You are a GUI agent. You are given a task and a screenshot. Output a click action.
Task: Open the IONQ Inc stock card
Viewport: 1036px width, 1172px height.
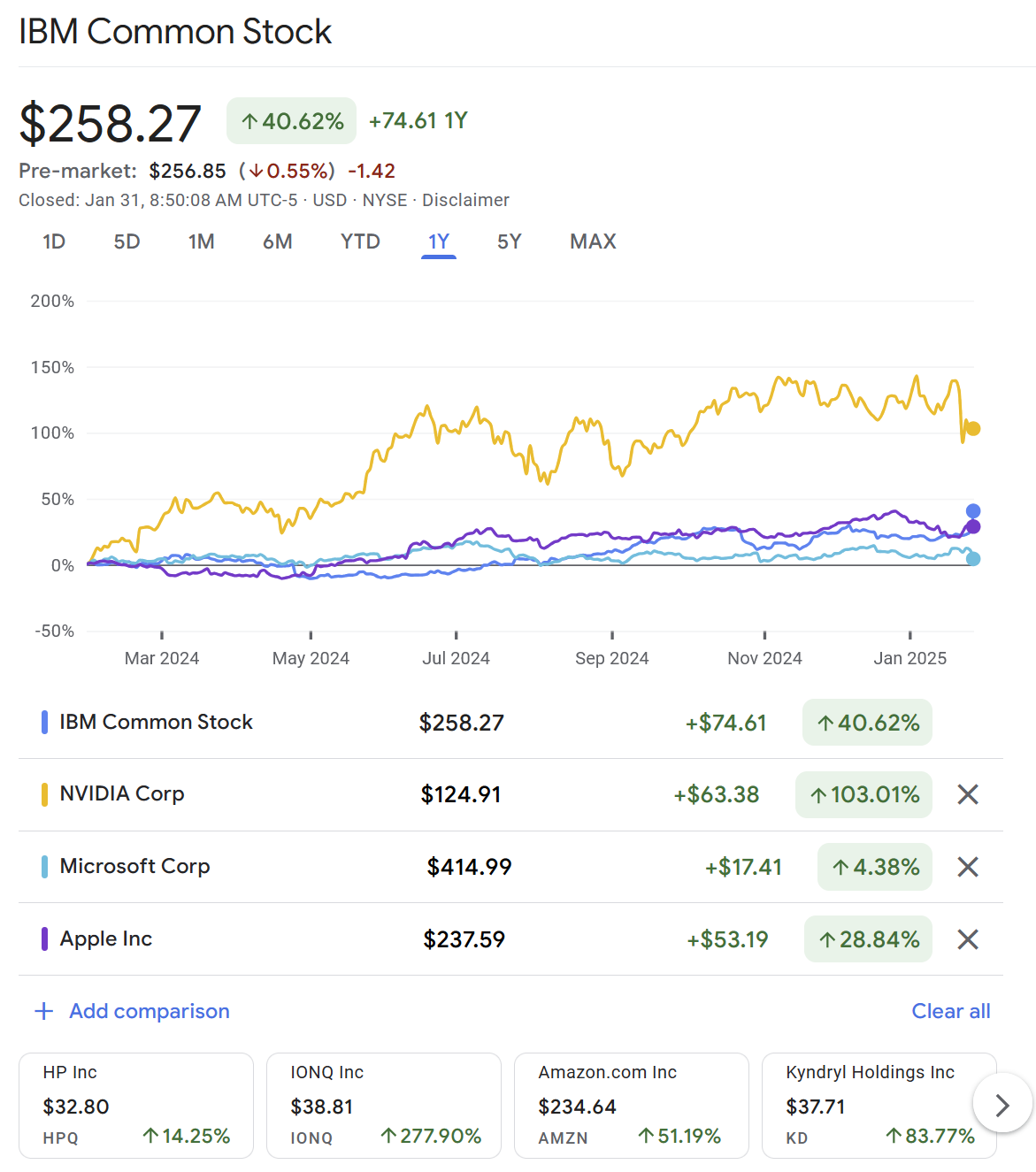384,1105
